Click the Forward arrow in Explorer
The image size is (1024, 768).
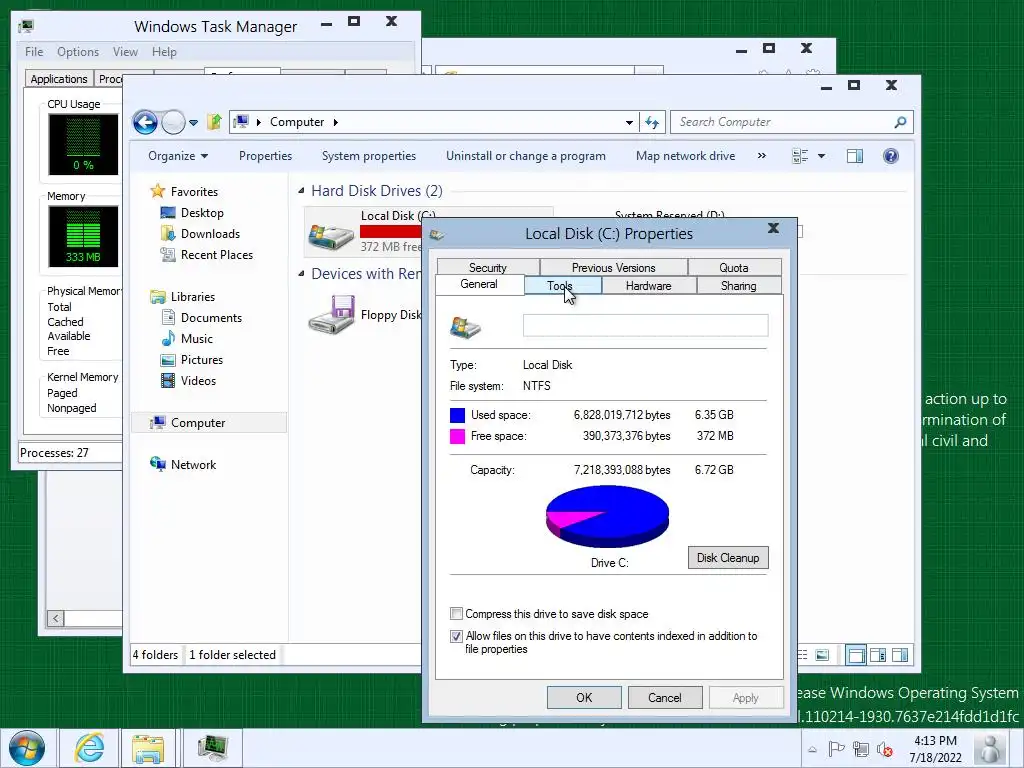pyautogui.click(x=173, y=122)
